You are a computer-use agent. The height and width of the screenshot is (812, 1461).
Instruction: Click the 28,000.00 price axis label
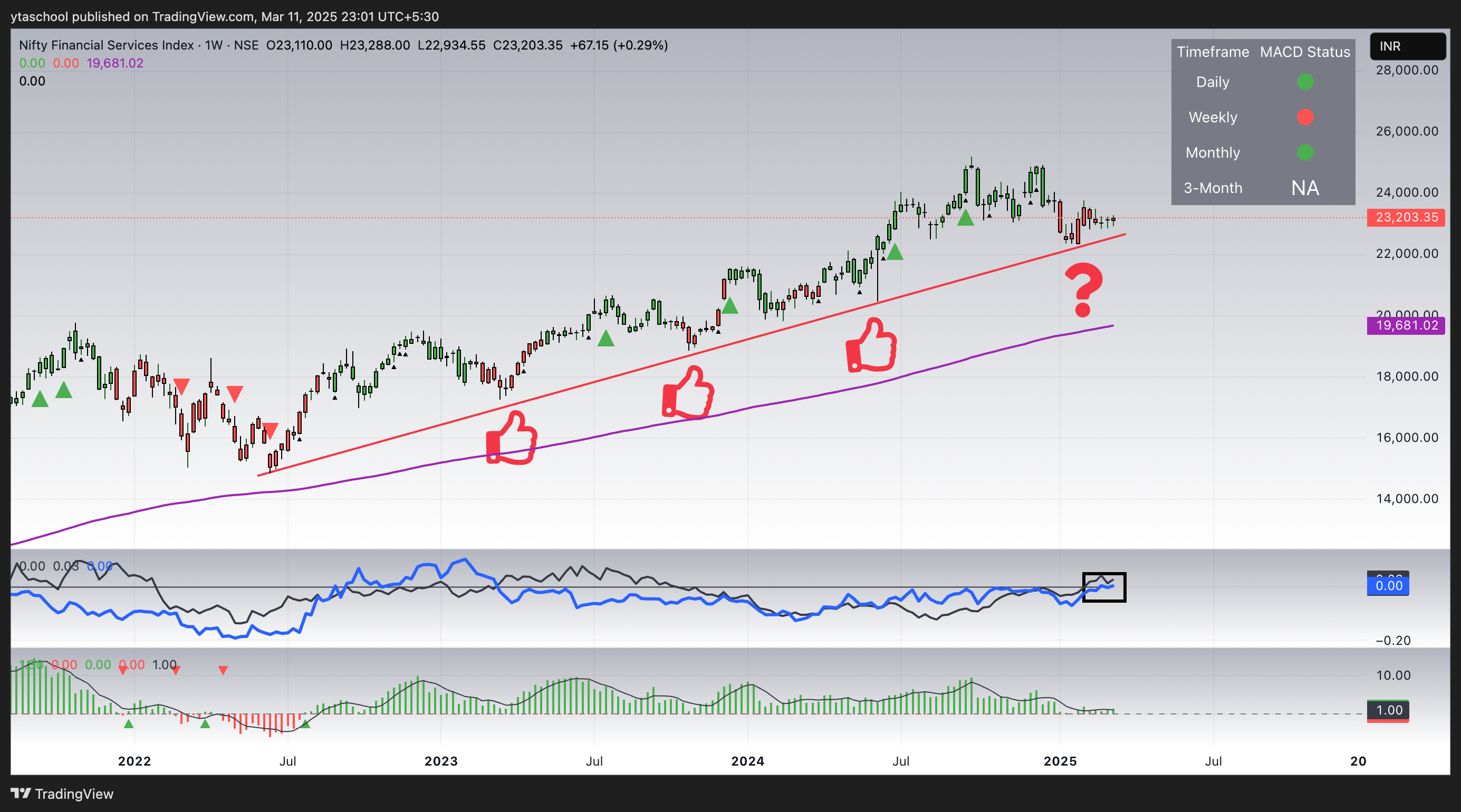pos(1407,70)
